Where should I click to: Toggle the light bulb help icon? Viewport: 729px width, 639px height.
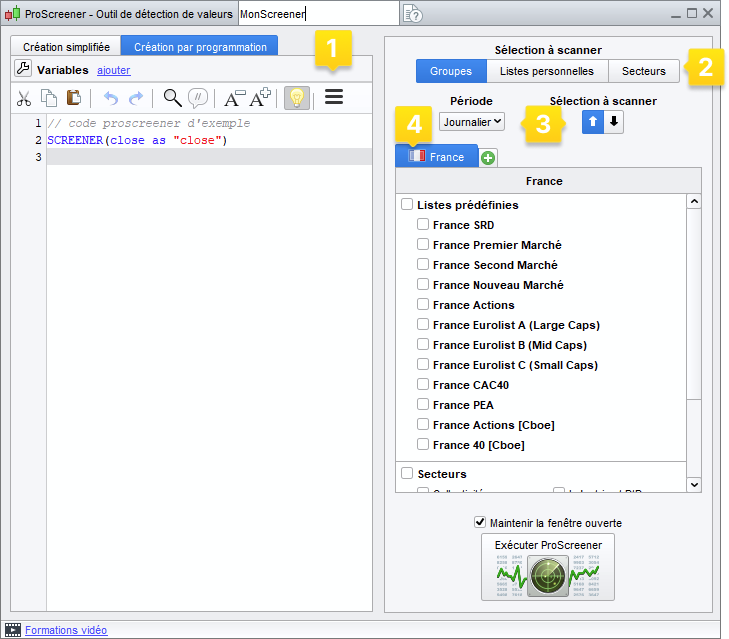click(297, 98)
